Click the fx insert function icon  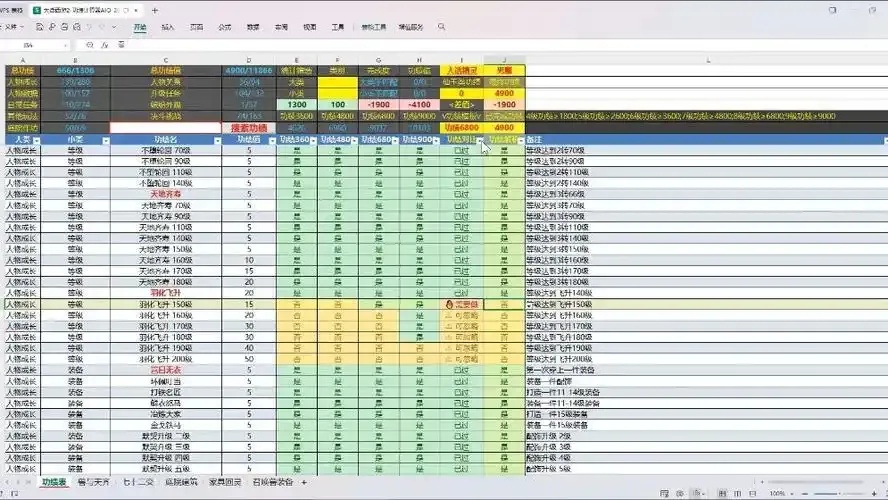(x=105, y=45)
